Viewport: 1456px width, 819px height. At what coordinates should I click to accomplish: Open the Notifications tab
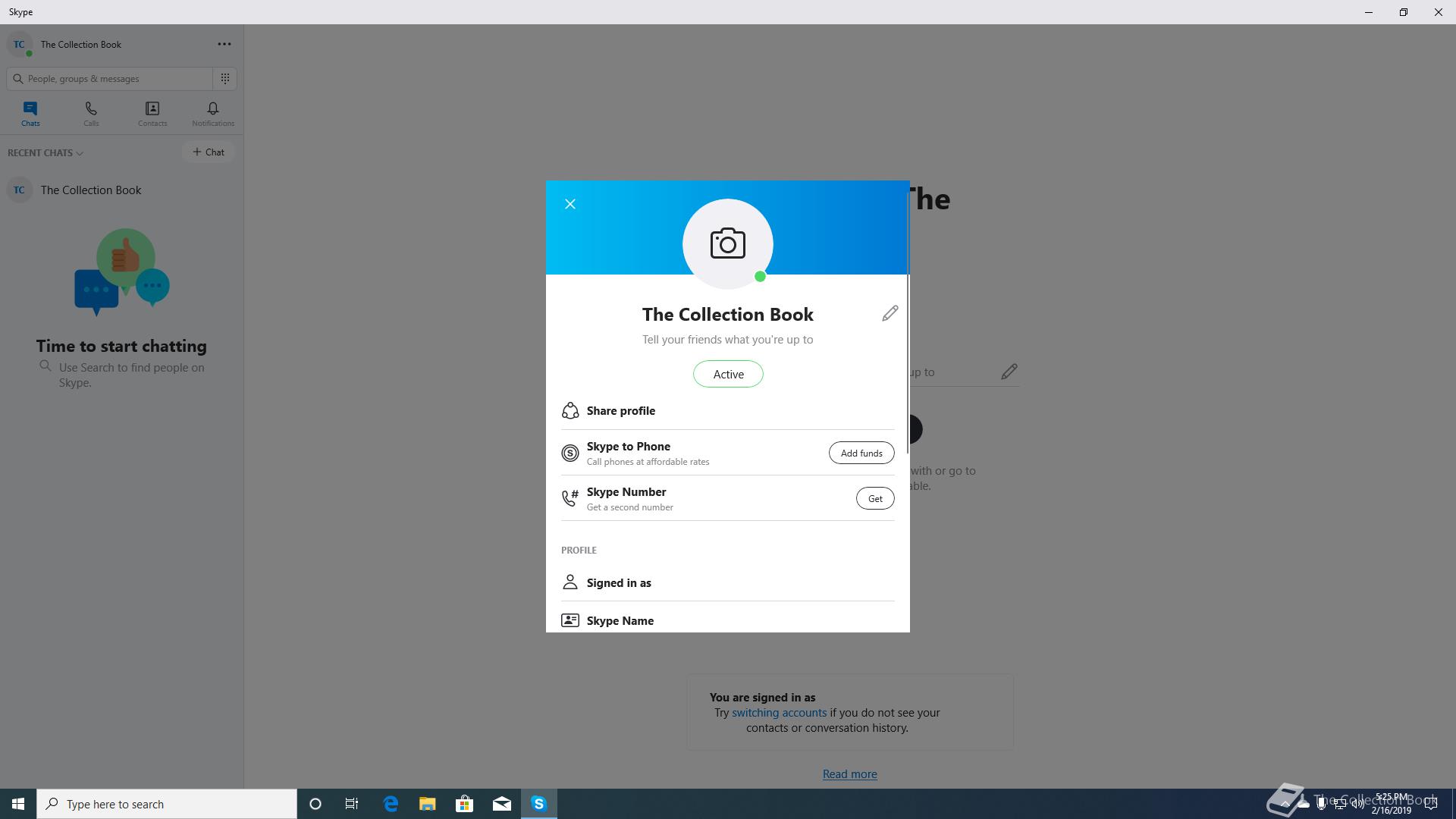[213, 114]
